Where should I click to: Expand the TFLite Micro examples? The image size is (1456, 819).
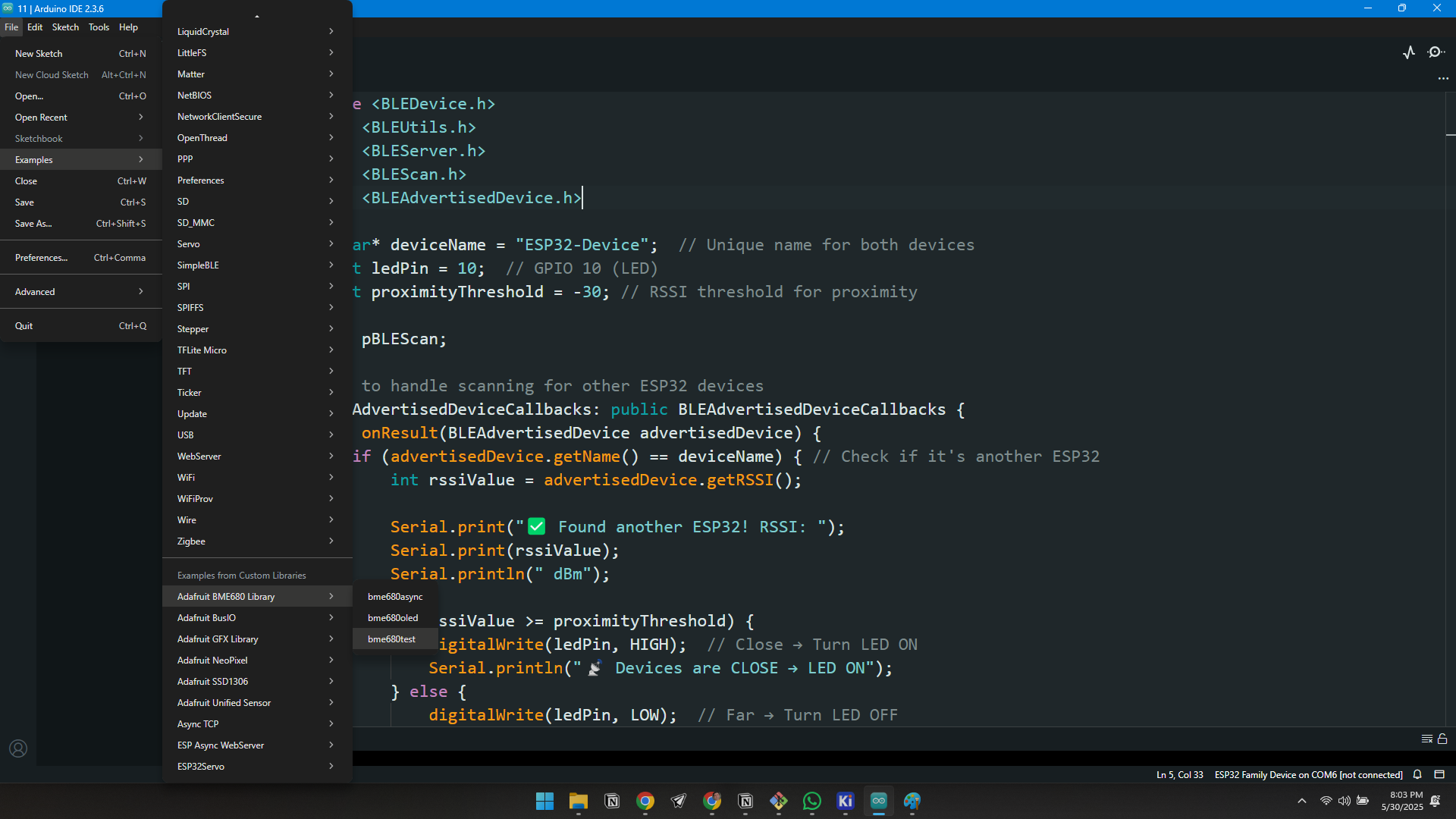tap(257, 350)
